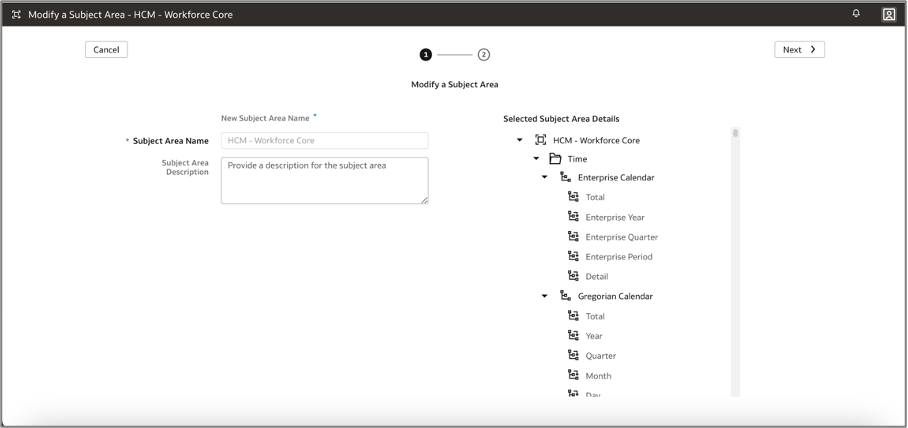908x428 pixels.
Task: Click the level icon beside Enterprise Quarter
Action: point(573,236)
